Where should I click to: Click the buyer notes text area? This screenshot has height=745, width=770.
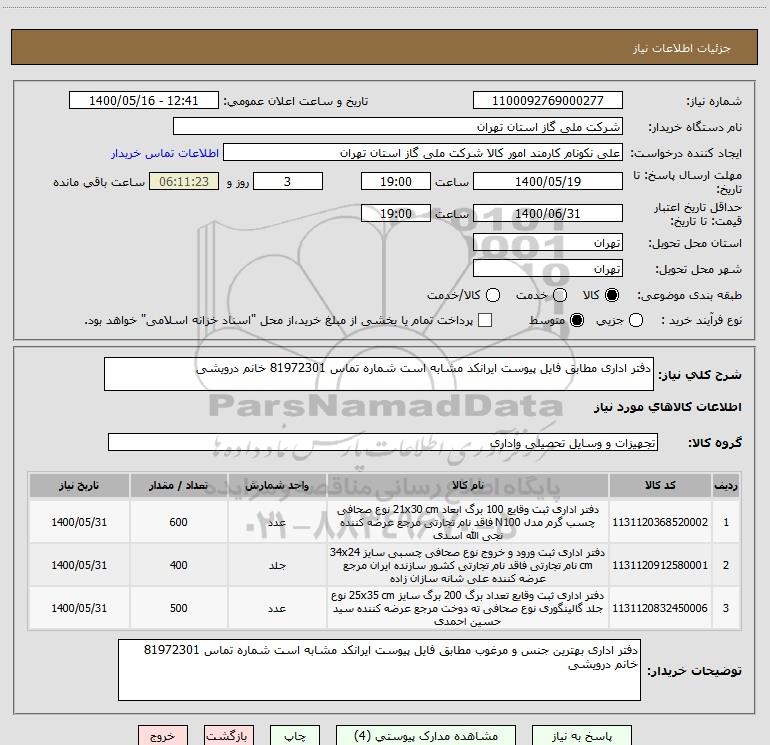pos(379,670)
